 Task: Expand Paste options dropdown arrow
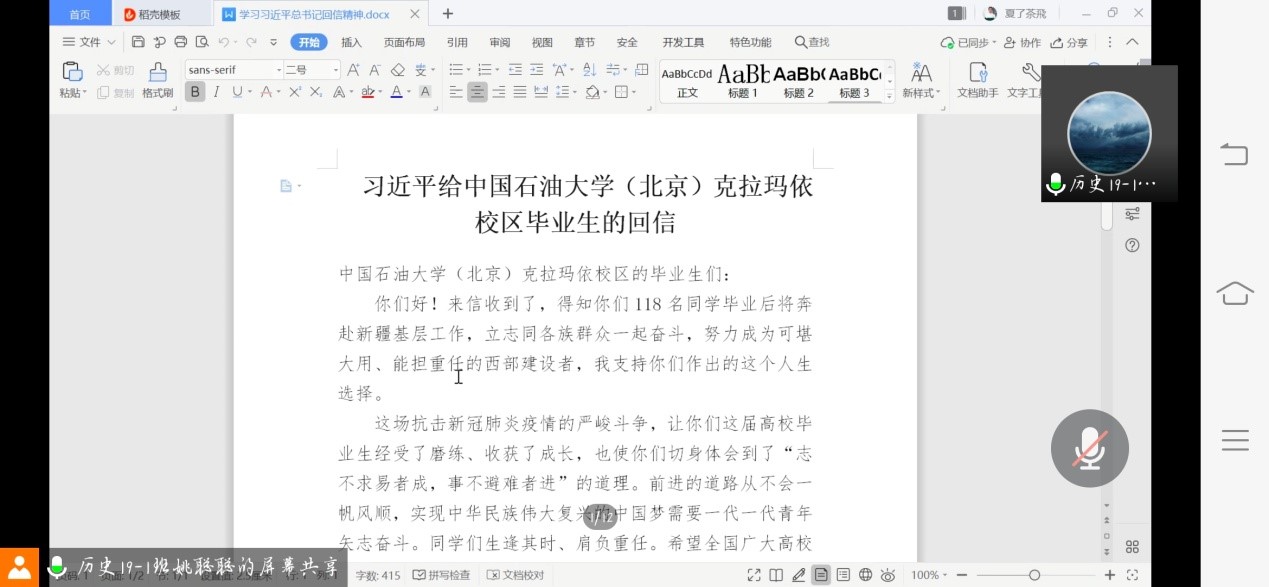click(x=85, y=93)
